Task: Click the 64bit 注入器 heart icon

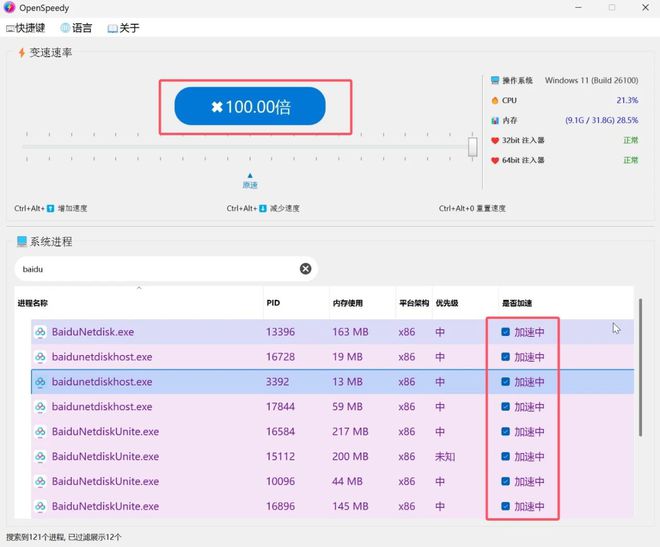Action: click(x=495, y=160)
